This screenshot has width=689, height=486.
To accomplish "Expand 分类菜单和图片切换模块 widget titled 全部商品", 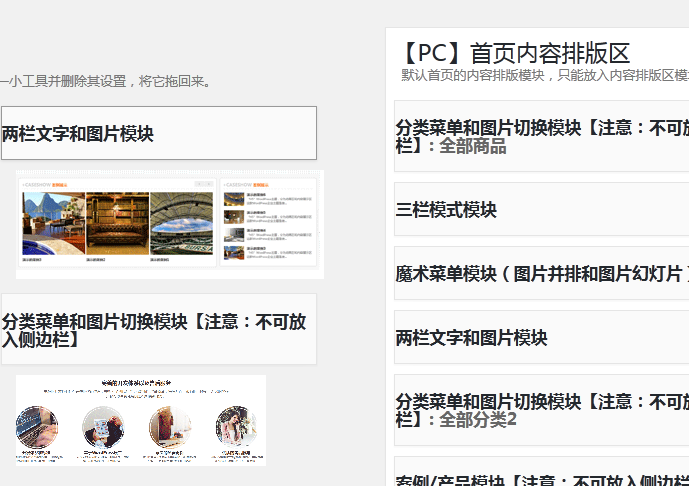I will coord(542,136).
